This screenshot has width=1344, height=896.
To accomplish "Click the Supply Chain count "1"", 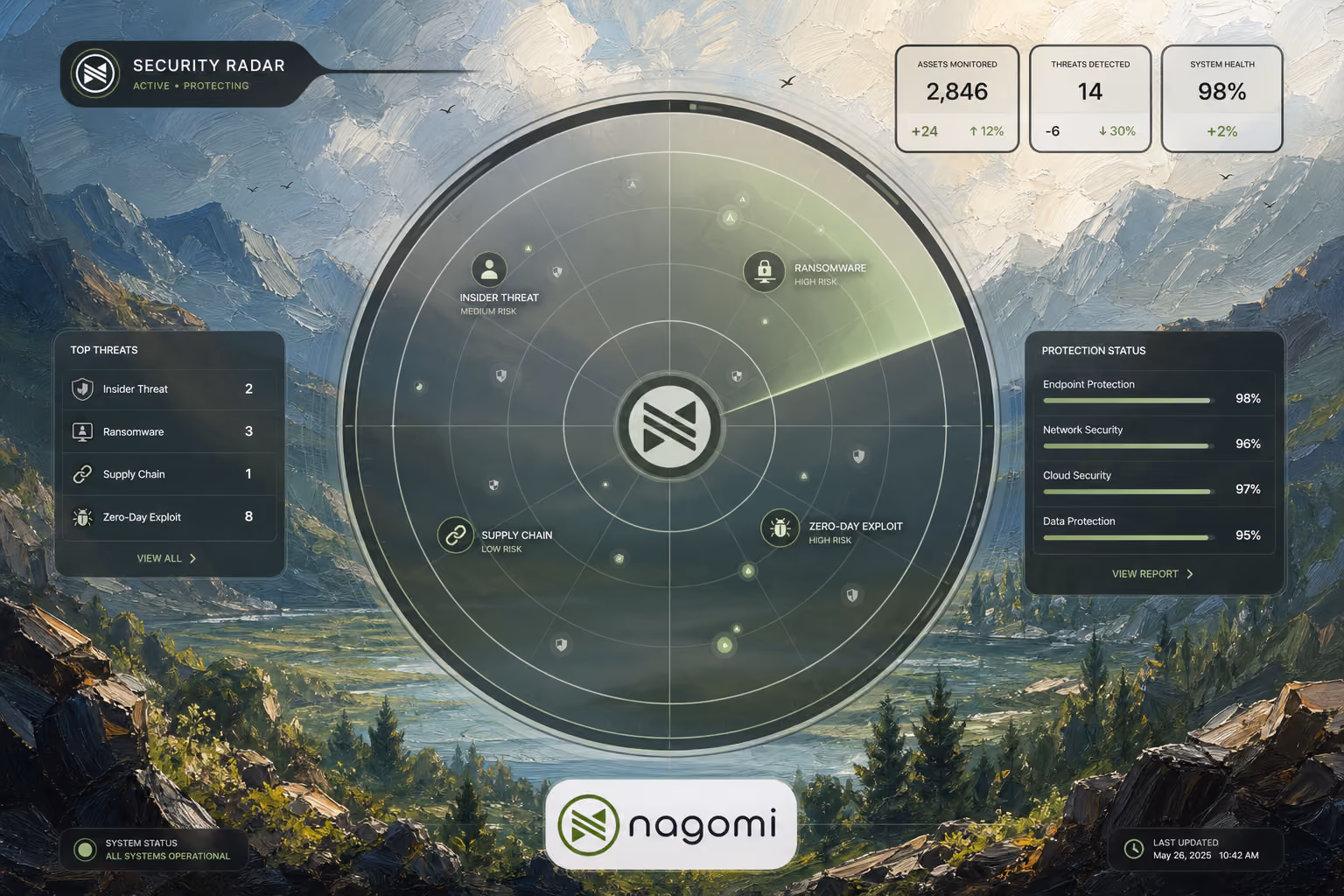I will point(248,474).
